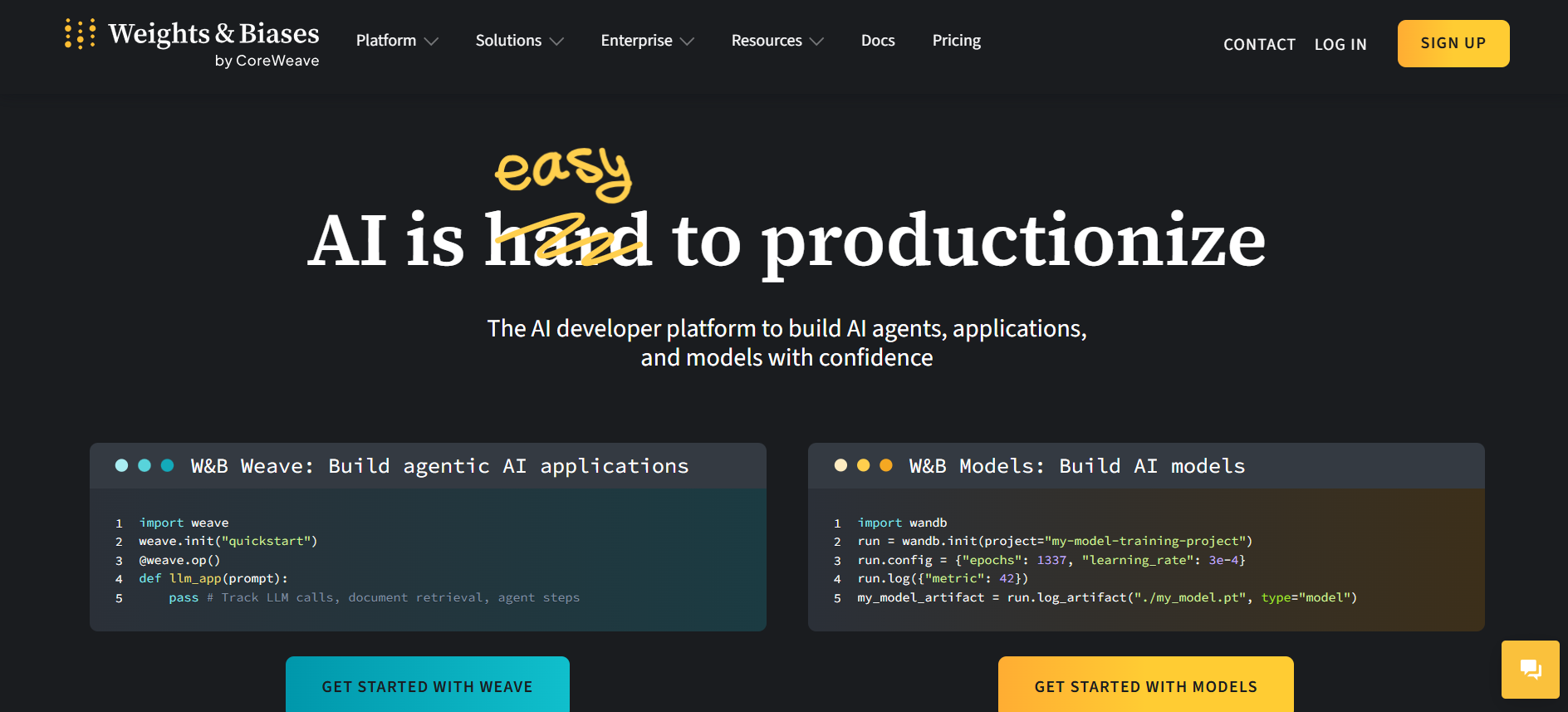This screenshot has width=1568, height=712.
Task: Click the yellow window dots on Models panel
Action: (x=863, y=465)
